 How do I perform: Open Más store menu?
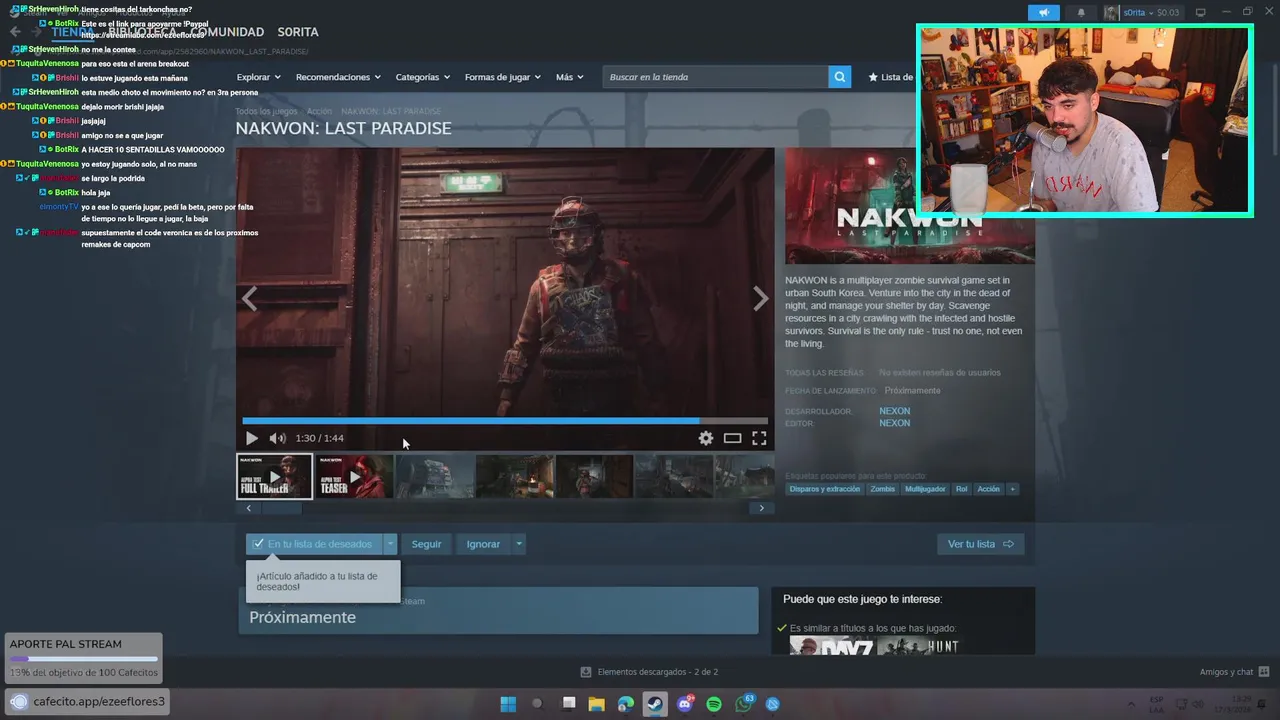point(569,77)
